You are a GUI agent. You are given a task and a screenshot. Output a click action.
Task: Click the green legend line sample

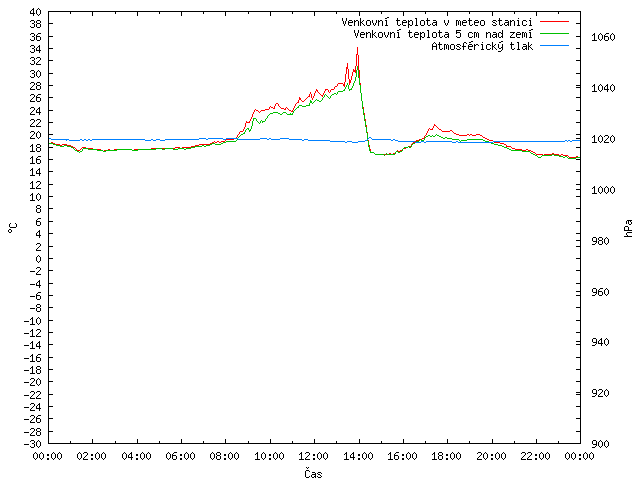(x=554, y=34)
